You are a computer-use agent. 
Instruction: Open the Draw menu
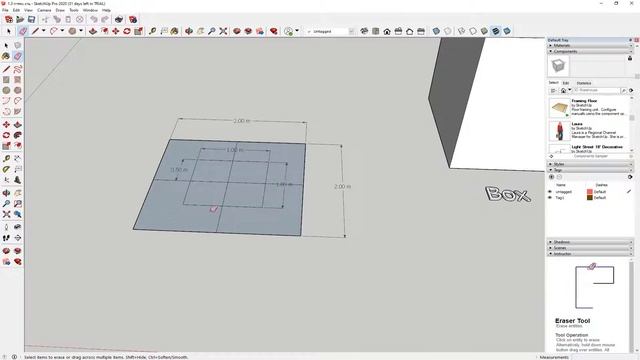(60, 10)
